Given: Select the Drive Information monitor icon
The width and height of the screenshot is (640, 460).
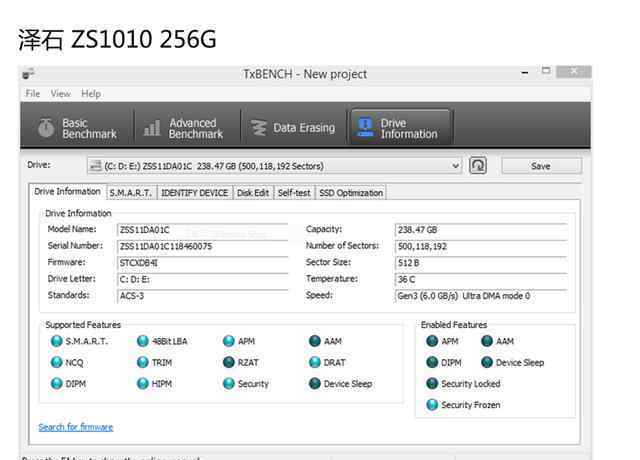Looking at the screenshot, I should 365,128.
